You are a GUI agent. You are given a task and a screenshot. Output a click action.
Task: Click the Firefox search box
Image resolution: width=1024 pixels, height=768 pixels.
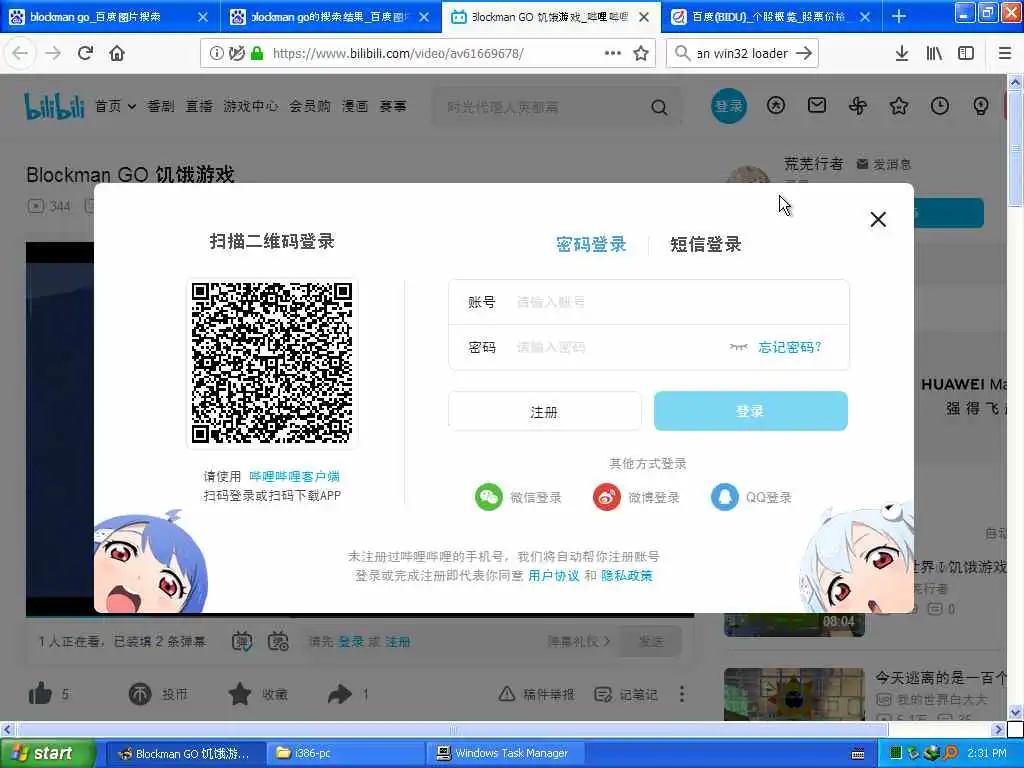tap(742, 54)
